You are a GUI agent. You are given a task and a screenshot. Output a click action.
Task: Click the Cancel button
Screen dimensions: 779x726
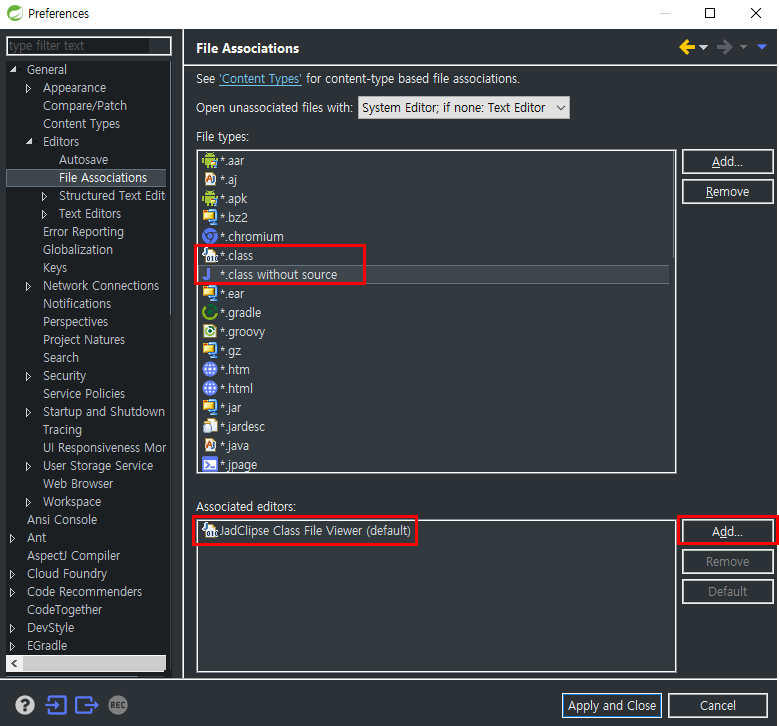point(717,705)
